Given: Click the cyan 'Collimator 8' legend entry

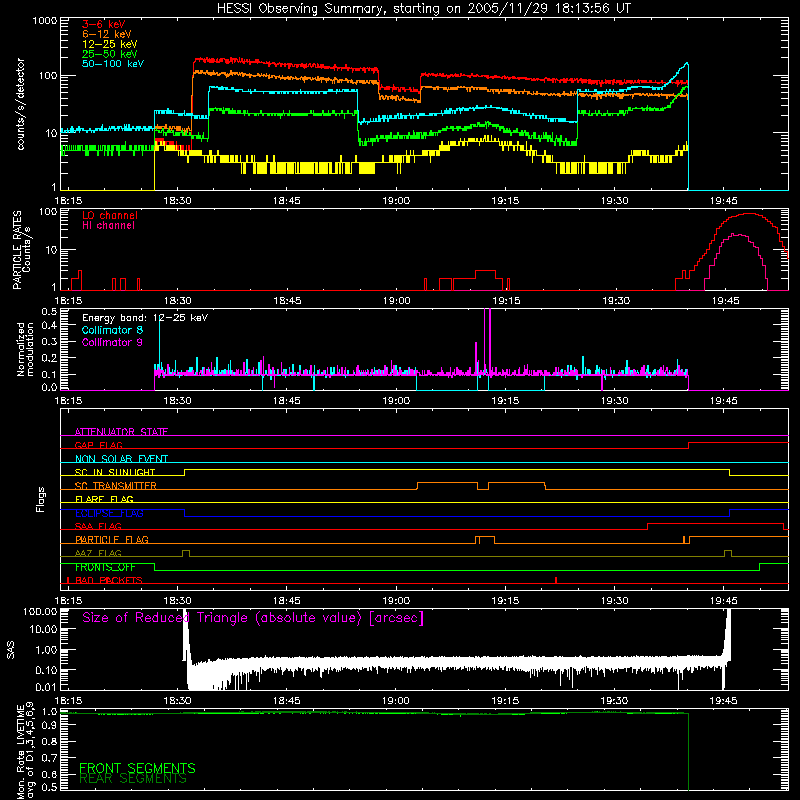Looking at the screenshot, I should [112, 330].
